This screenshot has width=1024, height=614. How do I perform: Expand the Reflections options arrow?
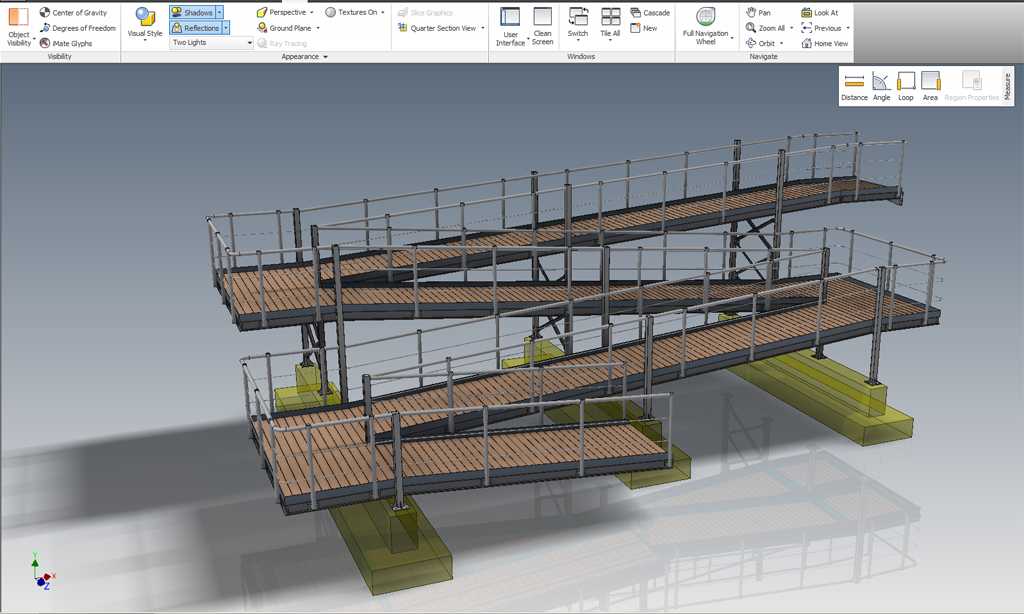click(x=226, y=27)
